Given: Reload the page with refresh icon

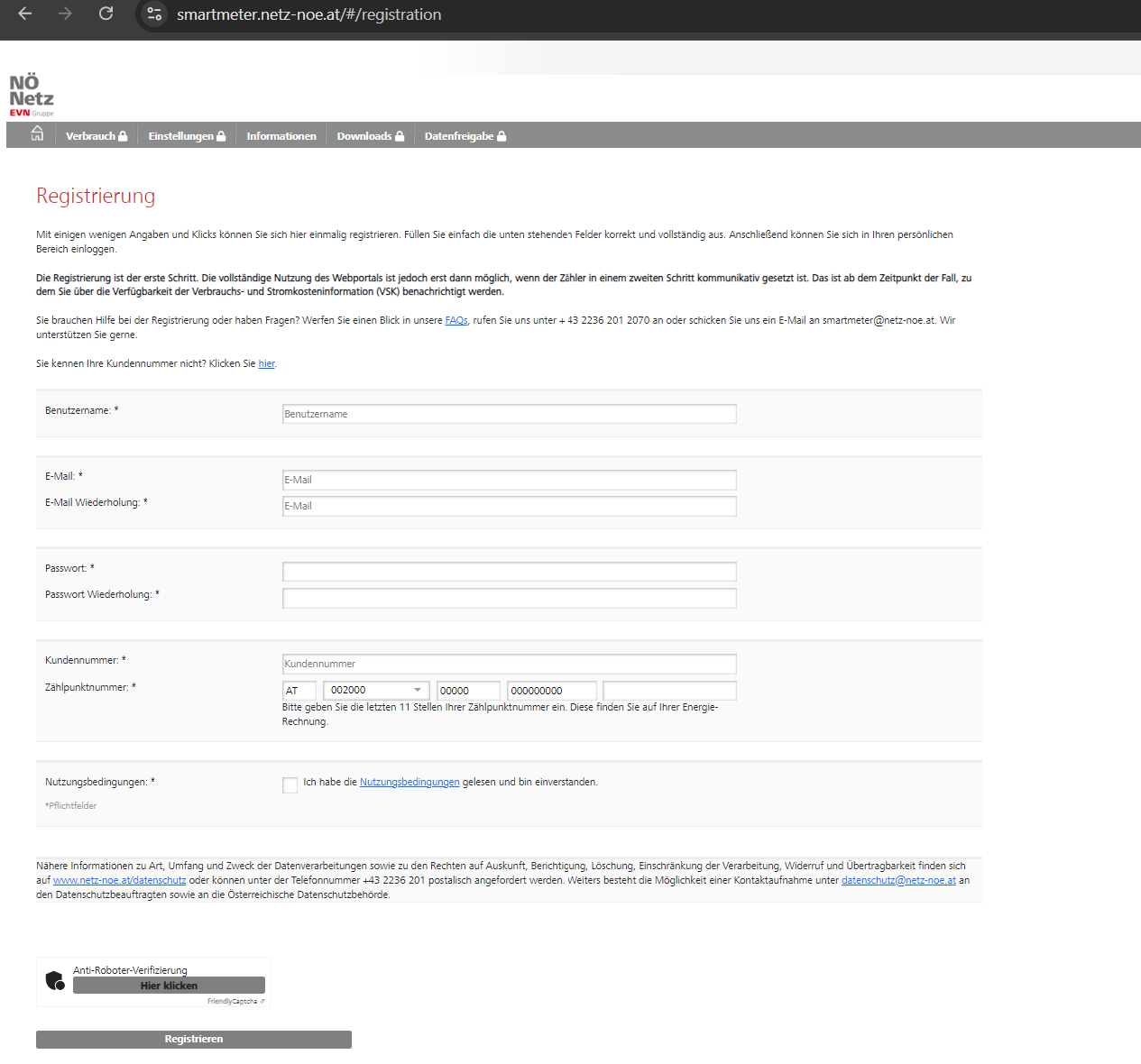Looking at the screenshot, I should (106, 14).
